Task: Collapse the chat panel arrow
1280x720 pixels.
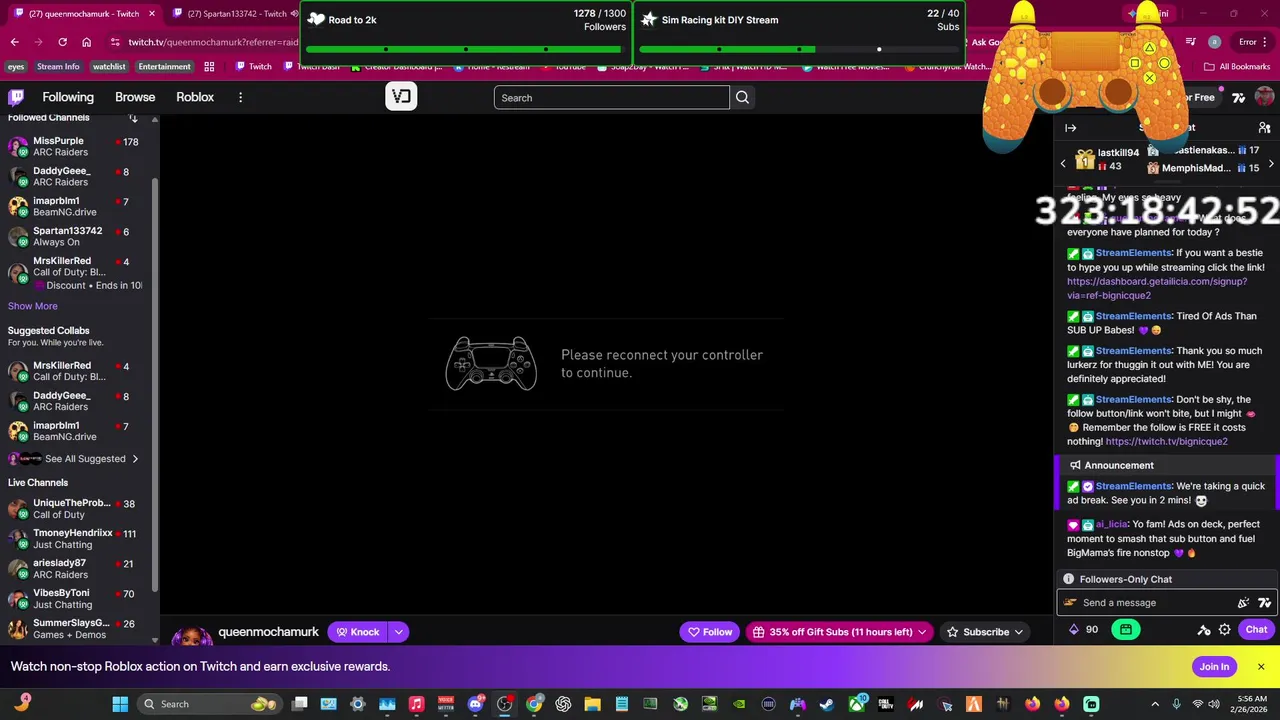Action: 1070,128
